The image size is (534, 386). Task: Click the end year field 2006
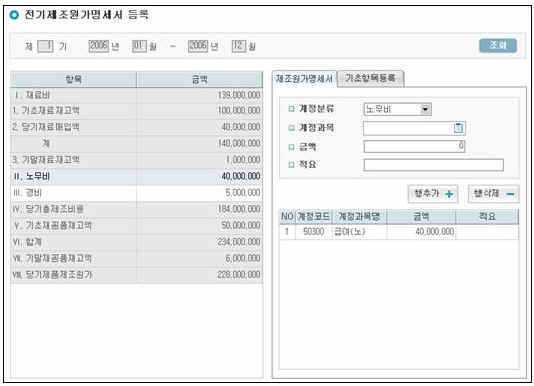198,46
